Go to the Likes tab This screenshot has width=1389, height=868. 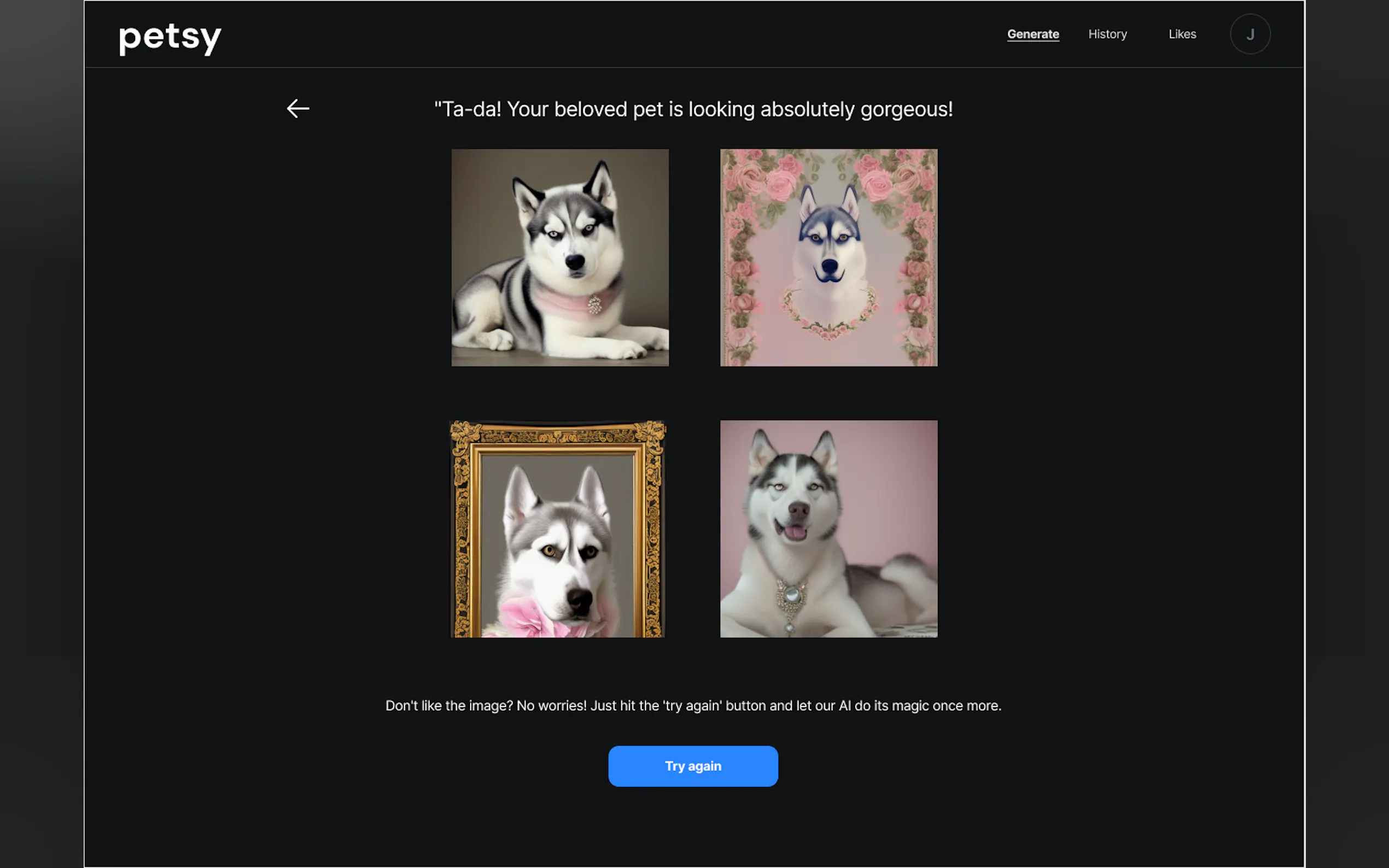[1182, 34]
